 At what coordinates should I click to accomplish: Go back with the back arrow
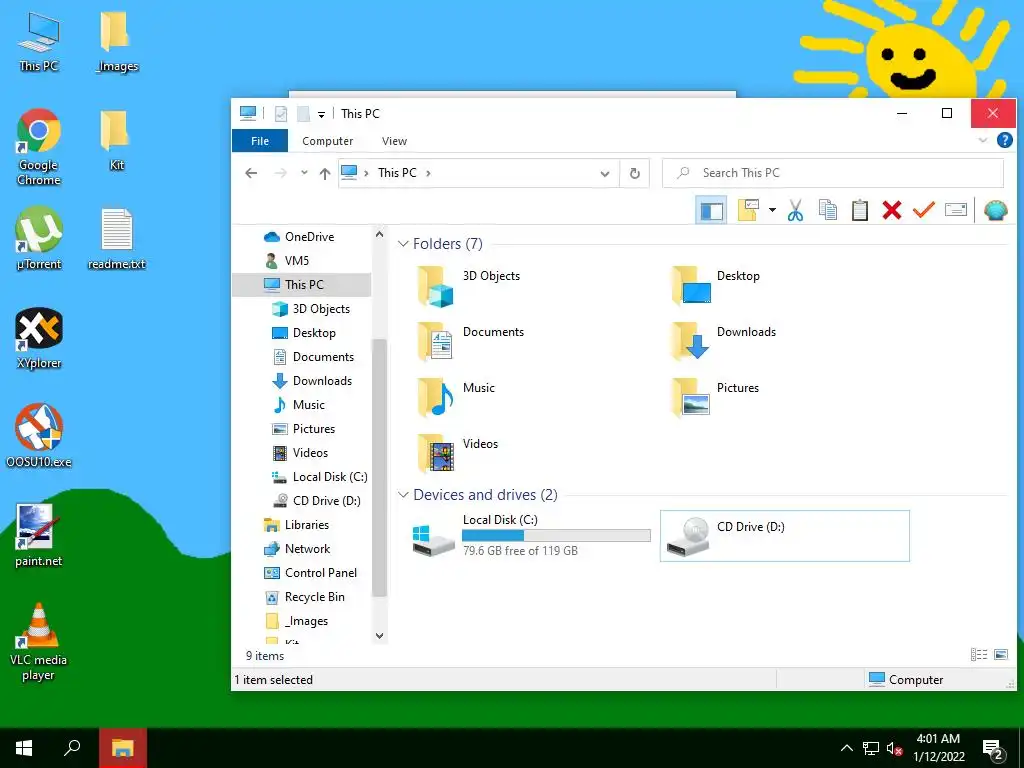pos(251,173)
